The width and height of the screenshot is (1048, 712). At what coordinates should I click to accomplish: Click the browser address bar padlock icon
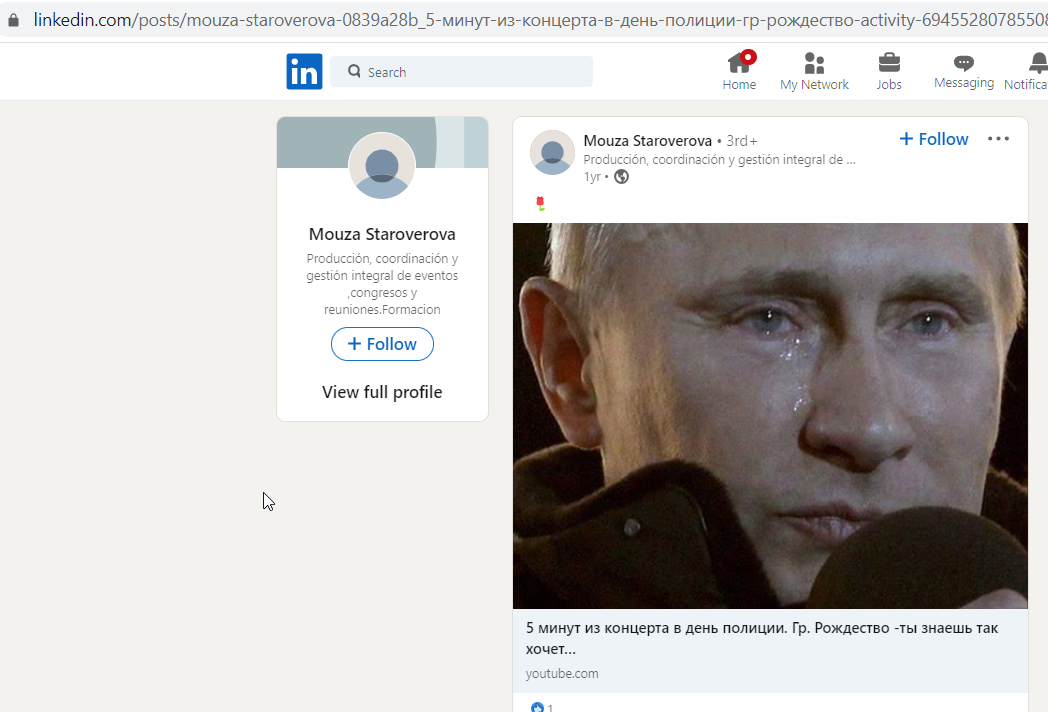[13, 20]
